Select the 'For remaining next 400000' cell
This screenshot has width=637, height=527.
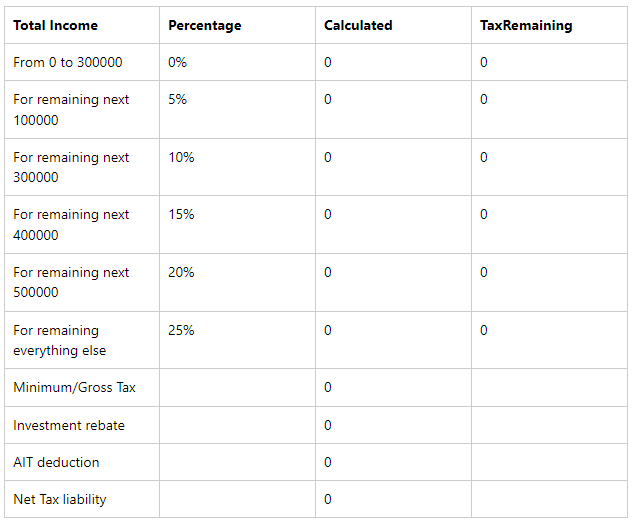point(71,225)
